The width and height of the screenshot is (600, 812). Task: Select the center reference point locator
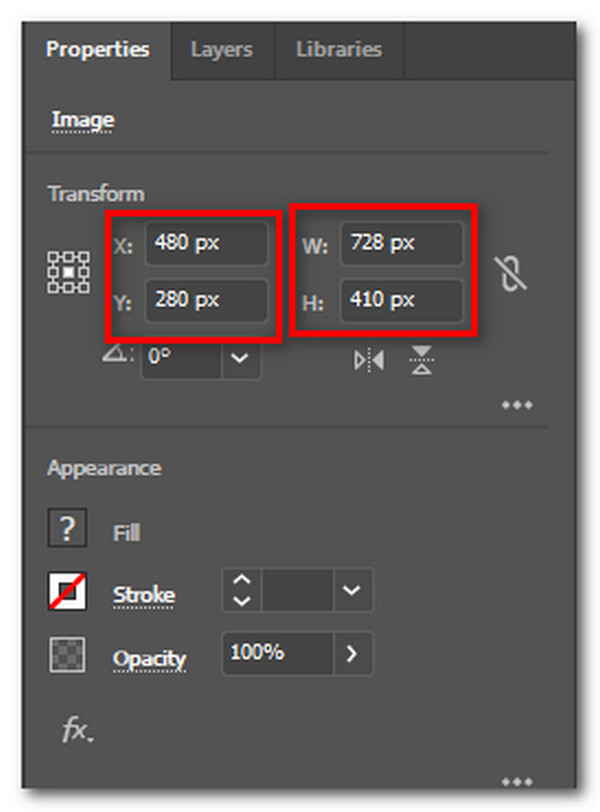point(67,273)
